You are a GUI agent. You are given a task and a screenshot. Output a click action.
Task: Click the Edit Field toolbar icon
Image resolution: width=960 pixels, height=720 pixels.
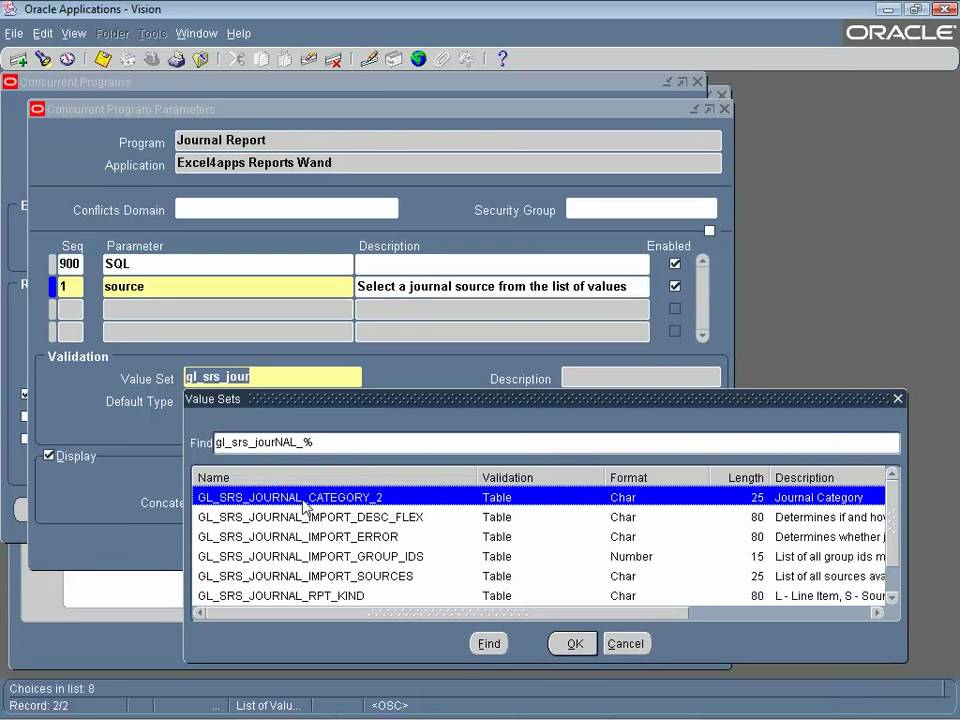point(369,59)
